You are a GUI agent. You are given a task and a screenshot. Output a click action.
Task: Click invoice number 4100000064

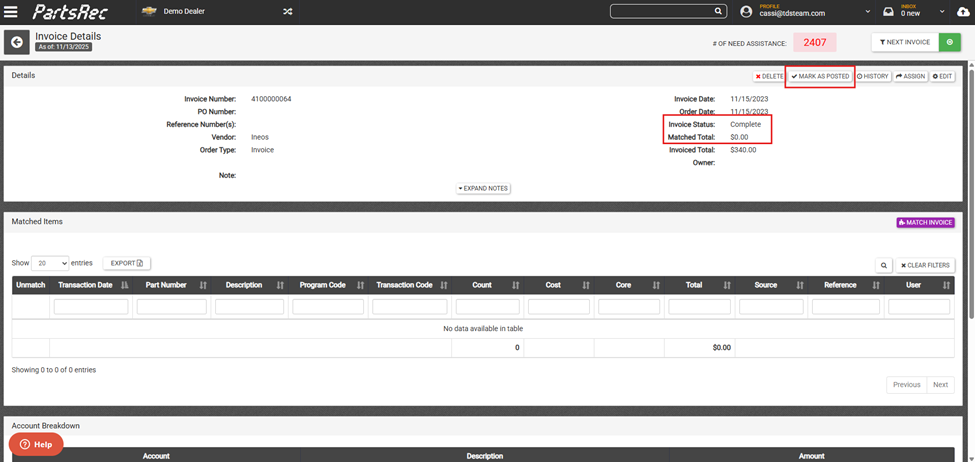pos(271,99)
